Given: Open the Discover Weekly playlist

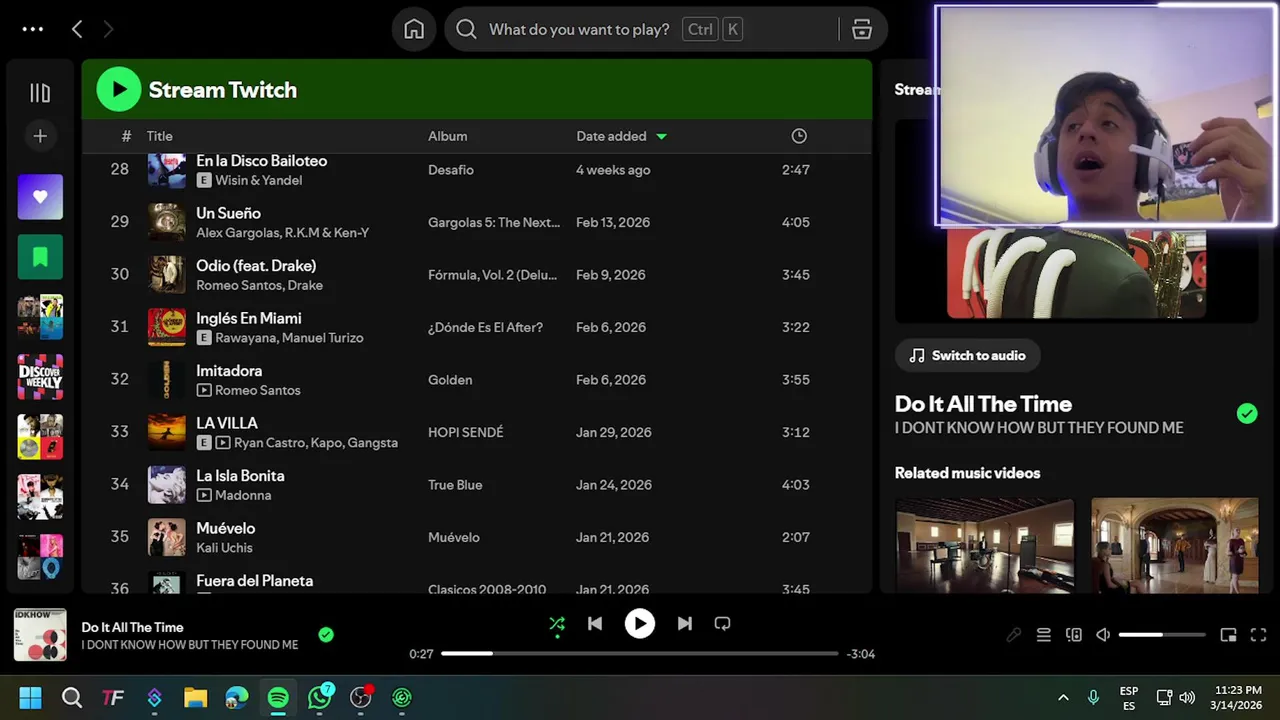Looking at the screenshot, I should [x=40, y=377].
